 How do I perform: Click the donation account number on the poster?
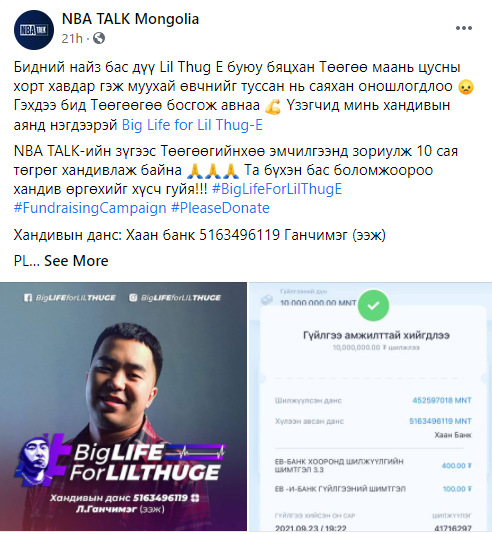click(x=160, y=498)
